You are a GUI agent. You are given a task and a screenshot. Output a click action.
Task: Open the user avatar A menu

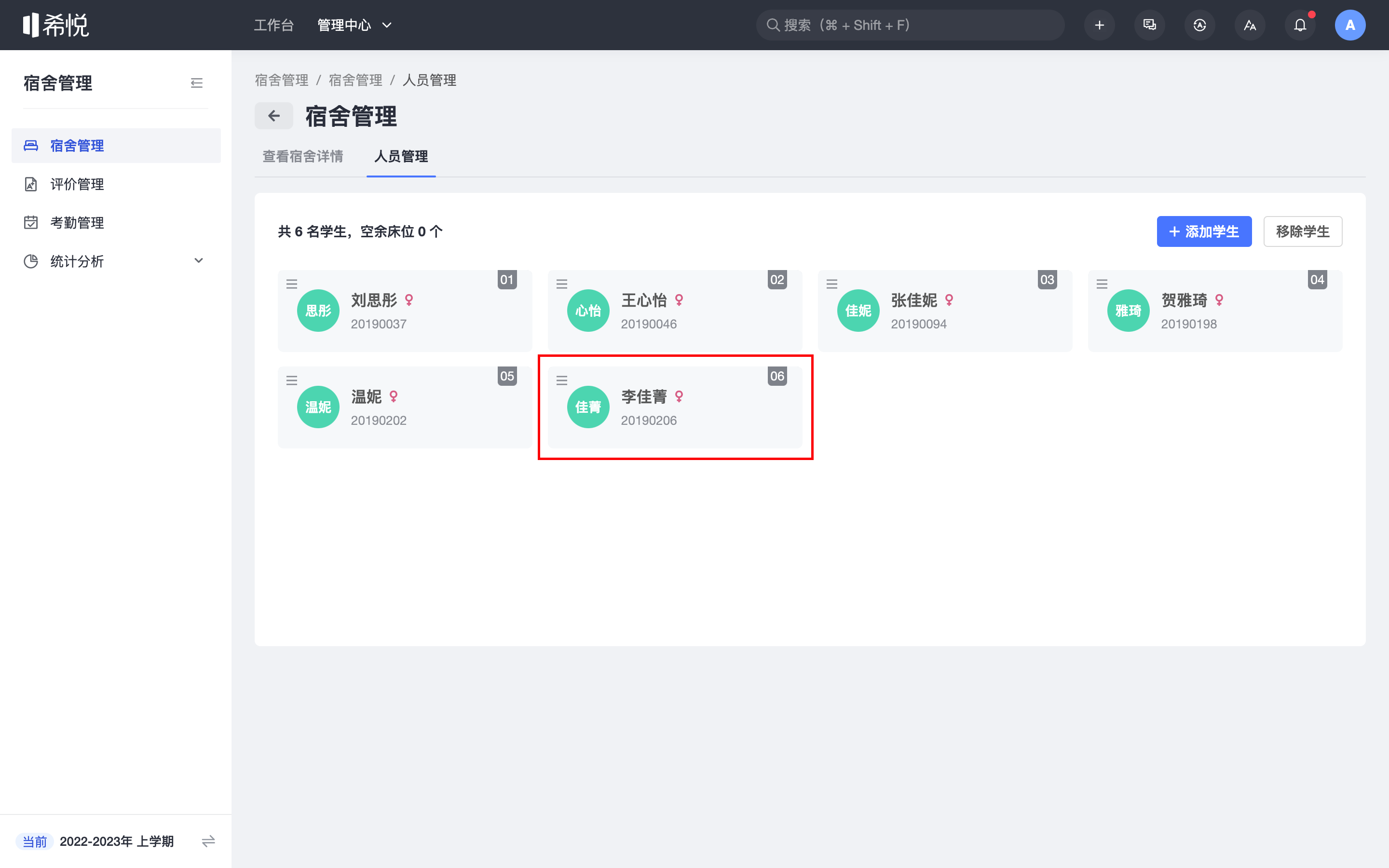click(1350, 25)
